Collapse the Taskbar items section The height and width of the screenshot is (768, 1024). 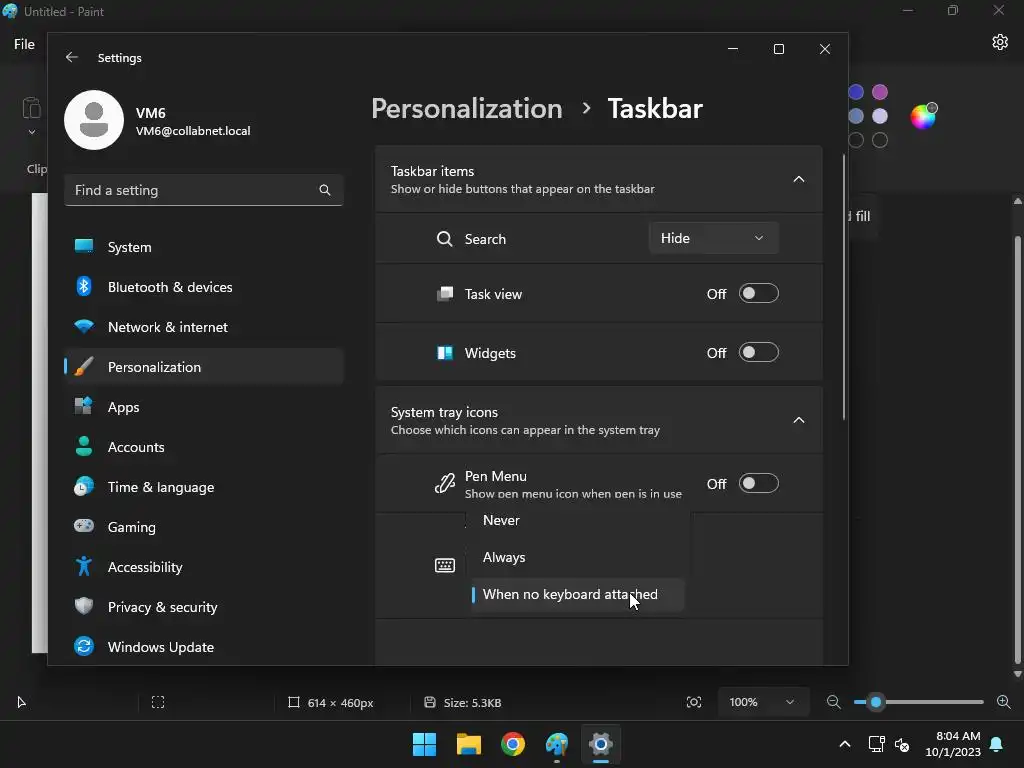coord(799,179)
